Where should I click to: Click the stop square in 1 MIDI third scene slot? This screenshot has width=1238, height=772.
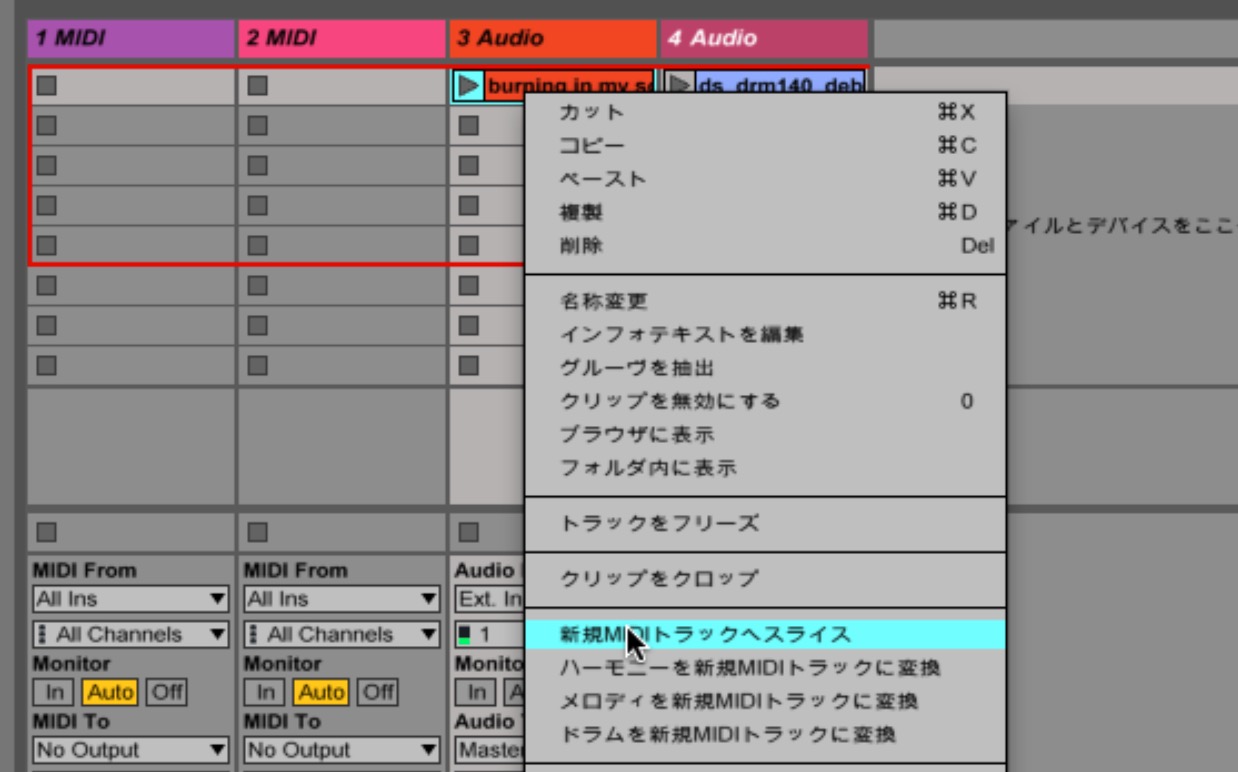tap(46, 166)
